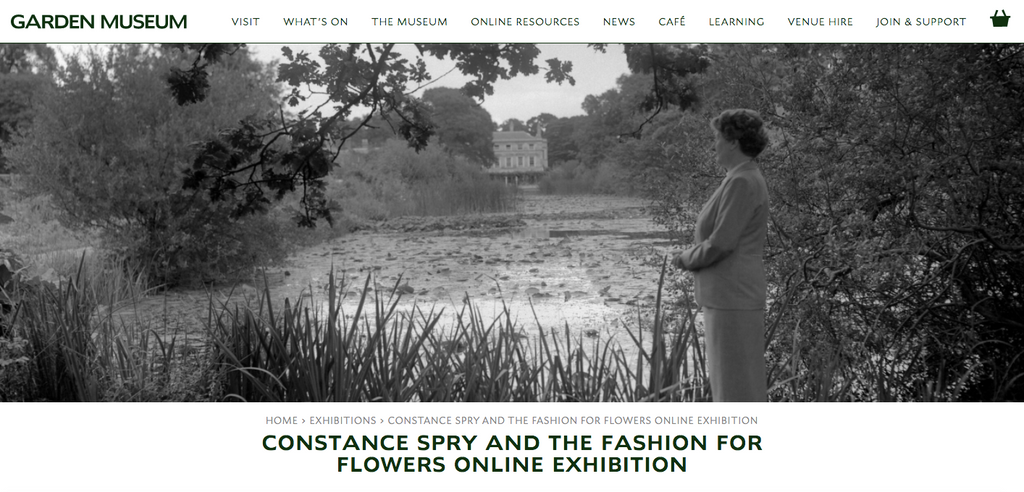Screen dimensions: 1024x492
Task: Open the News section
Action: [619, 22]
